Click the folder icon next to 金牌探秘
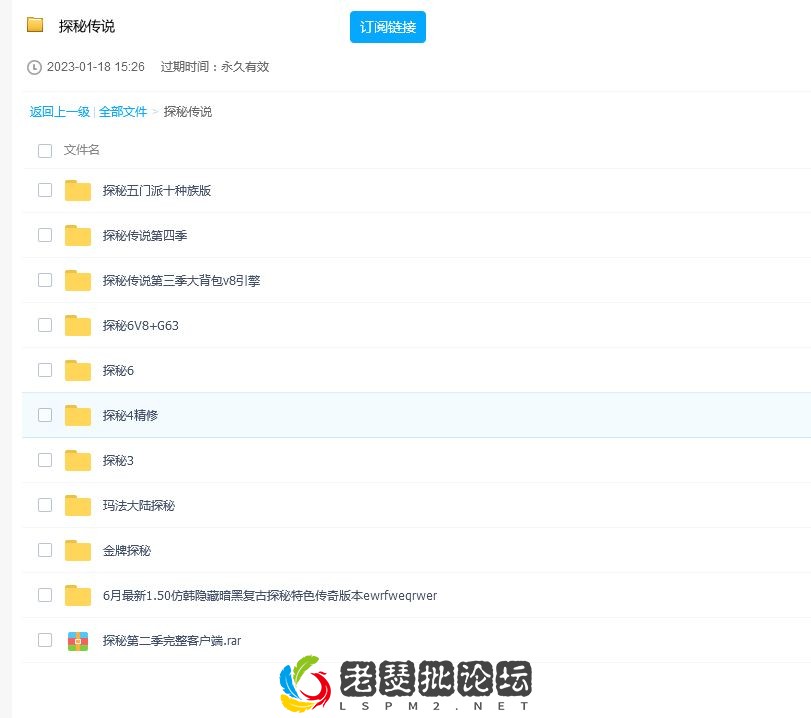 click(x=78, y=551)
